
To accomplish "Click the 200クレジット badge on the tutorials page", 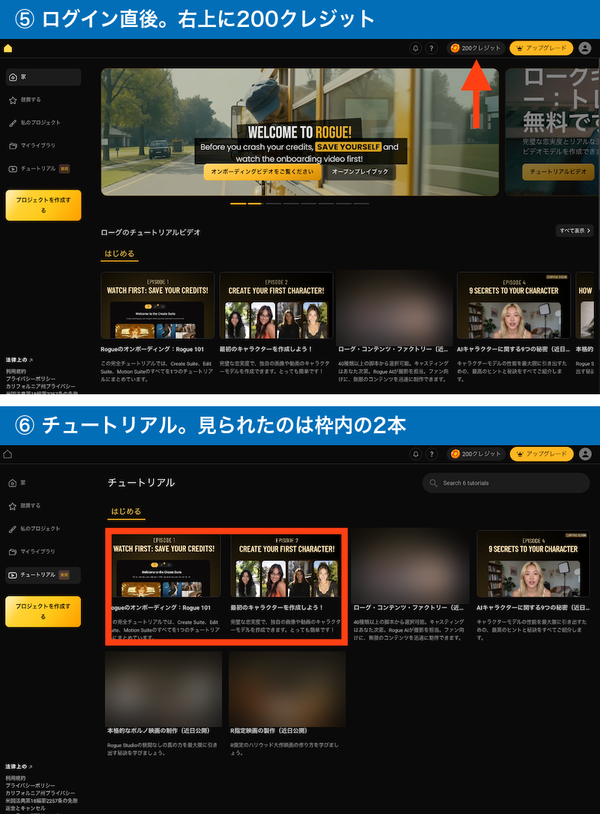I will pos(476,454).
